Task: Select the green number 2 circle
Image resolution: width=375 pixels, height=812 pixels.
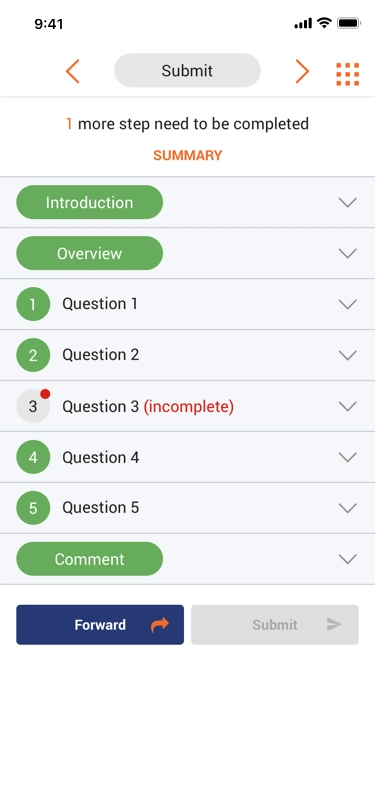Action: point(33,355)
